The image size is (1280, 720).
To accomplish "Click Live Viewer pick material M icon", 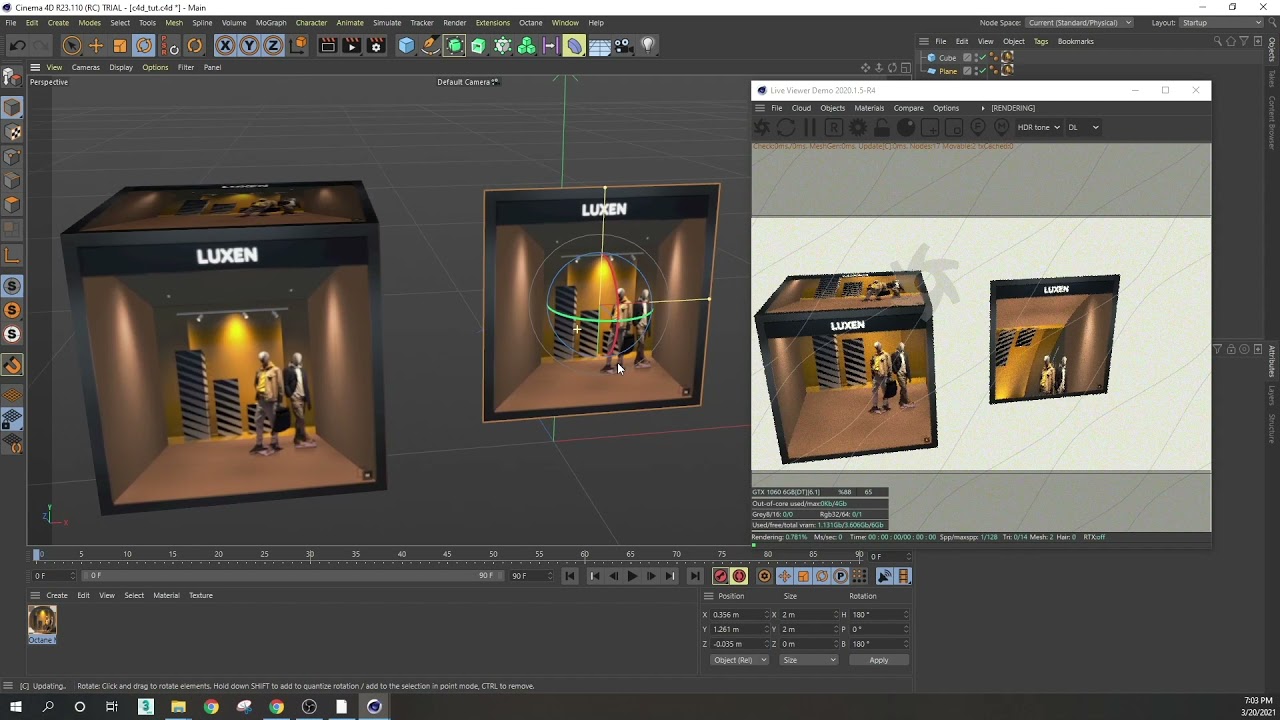I will point(1002,127).
